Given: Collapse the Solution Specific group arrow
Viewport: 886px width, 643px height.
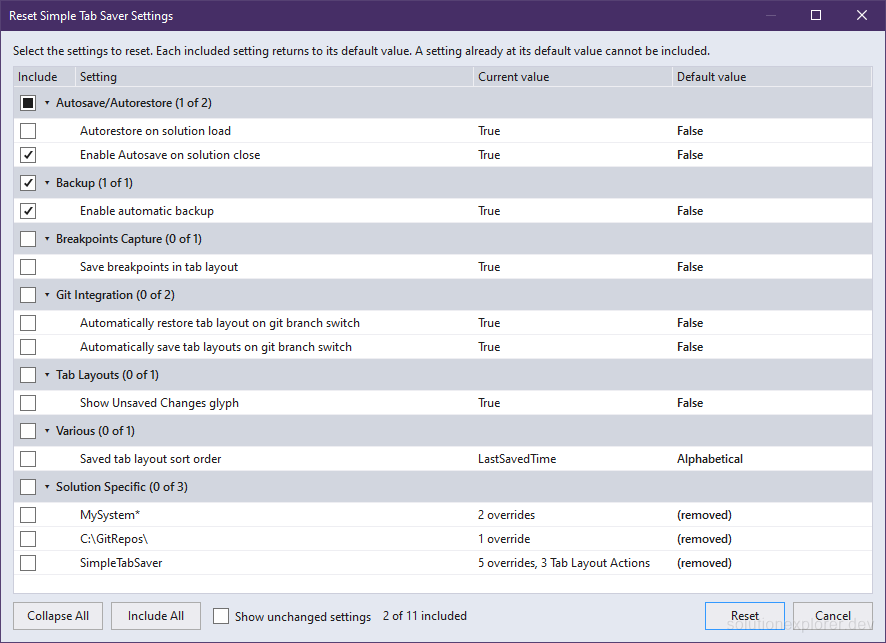Looking at the screenshot, I should pyautogui.click(x=47, y=487).
